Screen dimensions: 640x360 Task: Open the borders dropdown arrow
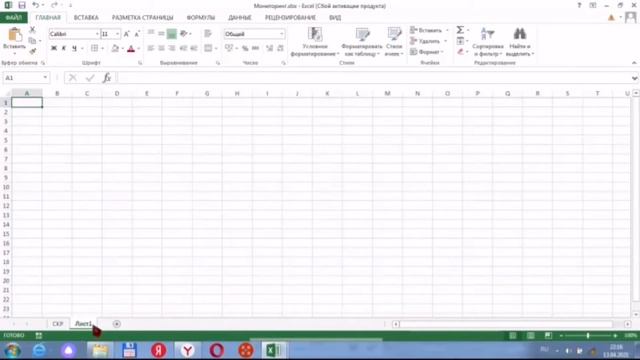pos(102,48)
